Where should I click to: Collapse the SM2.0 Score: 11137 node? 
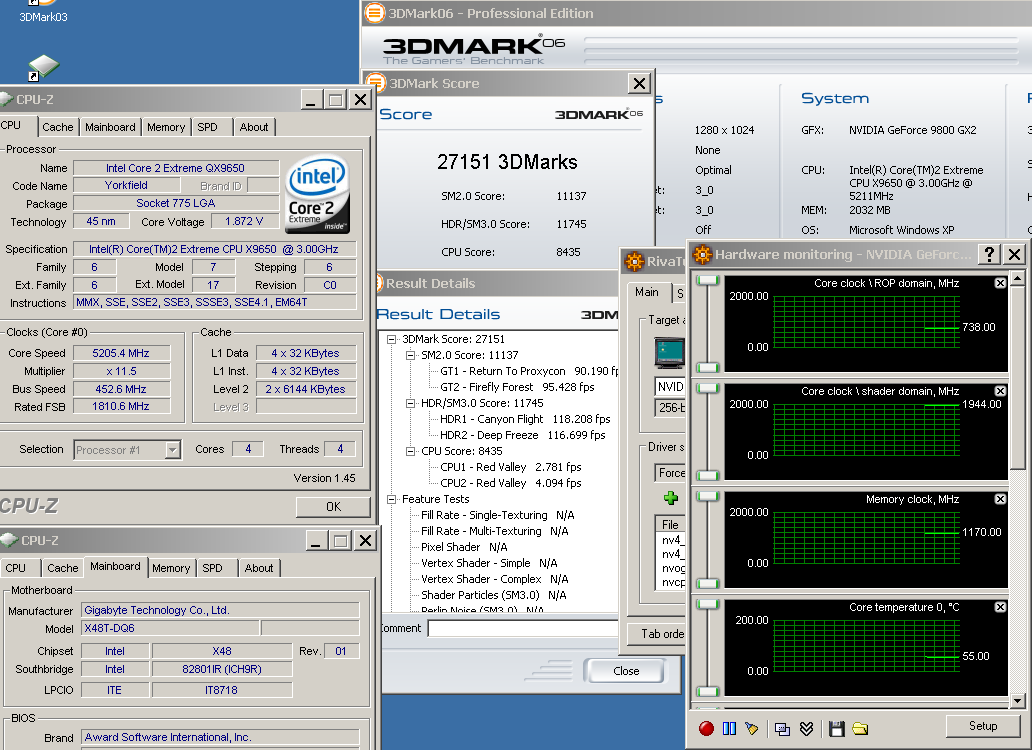pos(411,355)
